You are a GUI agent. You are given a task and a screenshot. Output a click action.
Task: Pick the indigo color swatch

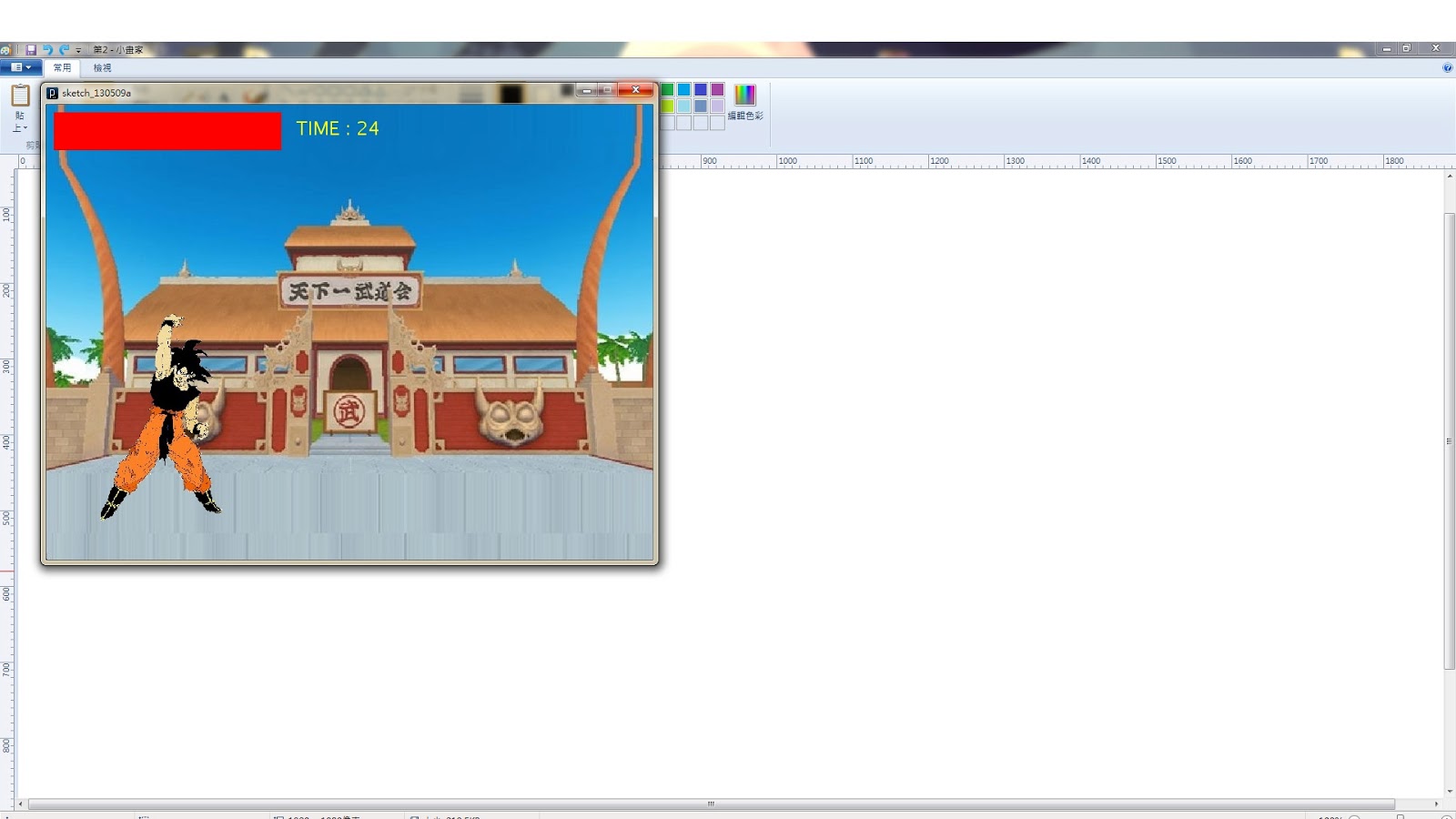coord(701,89)
